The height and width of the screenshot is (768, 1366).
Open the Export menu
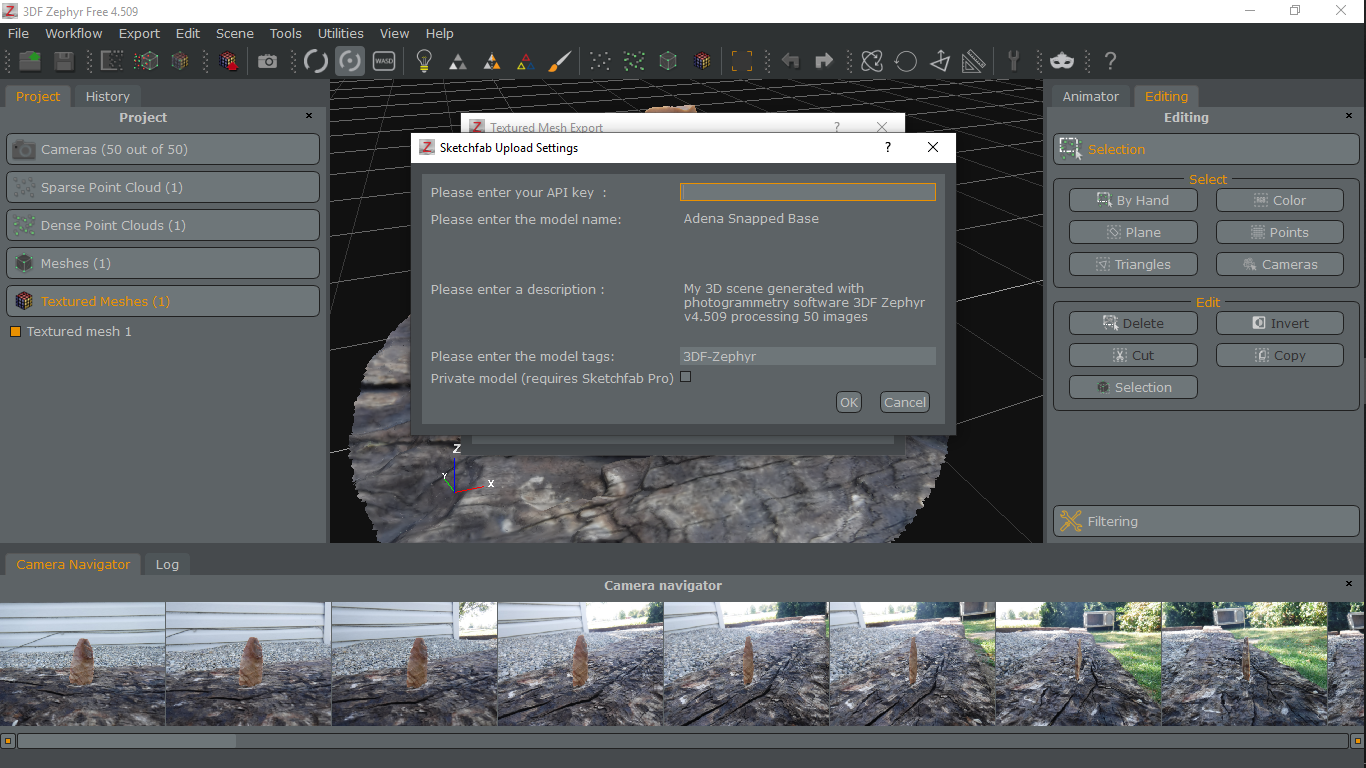[x=139, y=33]
